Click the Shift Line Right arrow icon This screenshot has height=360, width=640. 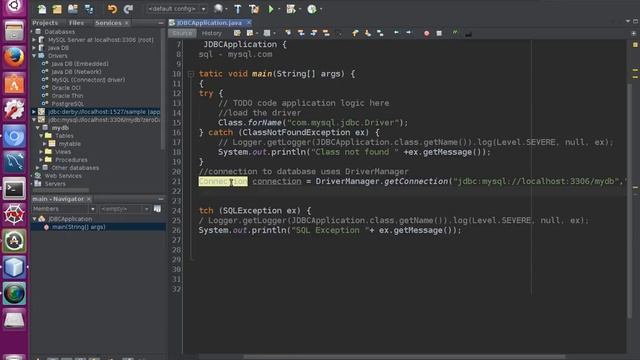tap(409, 33)
